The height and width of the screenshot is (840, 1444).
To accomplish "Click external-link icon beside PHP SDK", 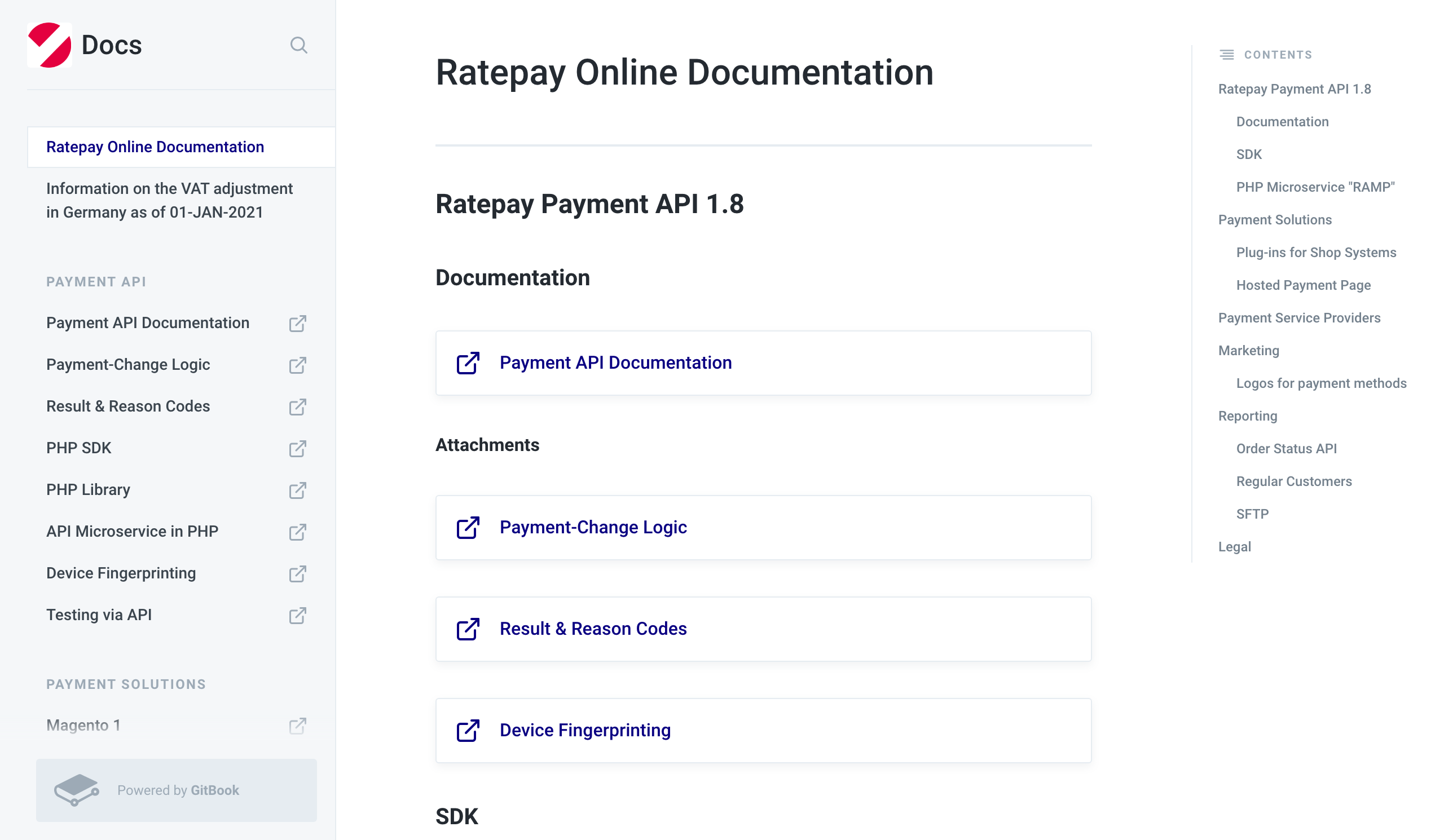I will 297,449.
